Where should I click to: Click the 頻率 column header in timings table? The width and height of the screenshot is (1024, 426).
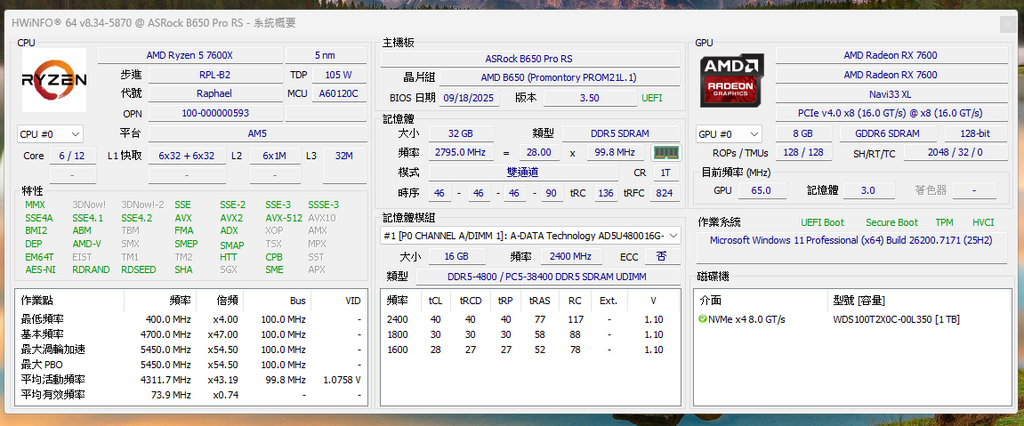tap(397, 299)
